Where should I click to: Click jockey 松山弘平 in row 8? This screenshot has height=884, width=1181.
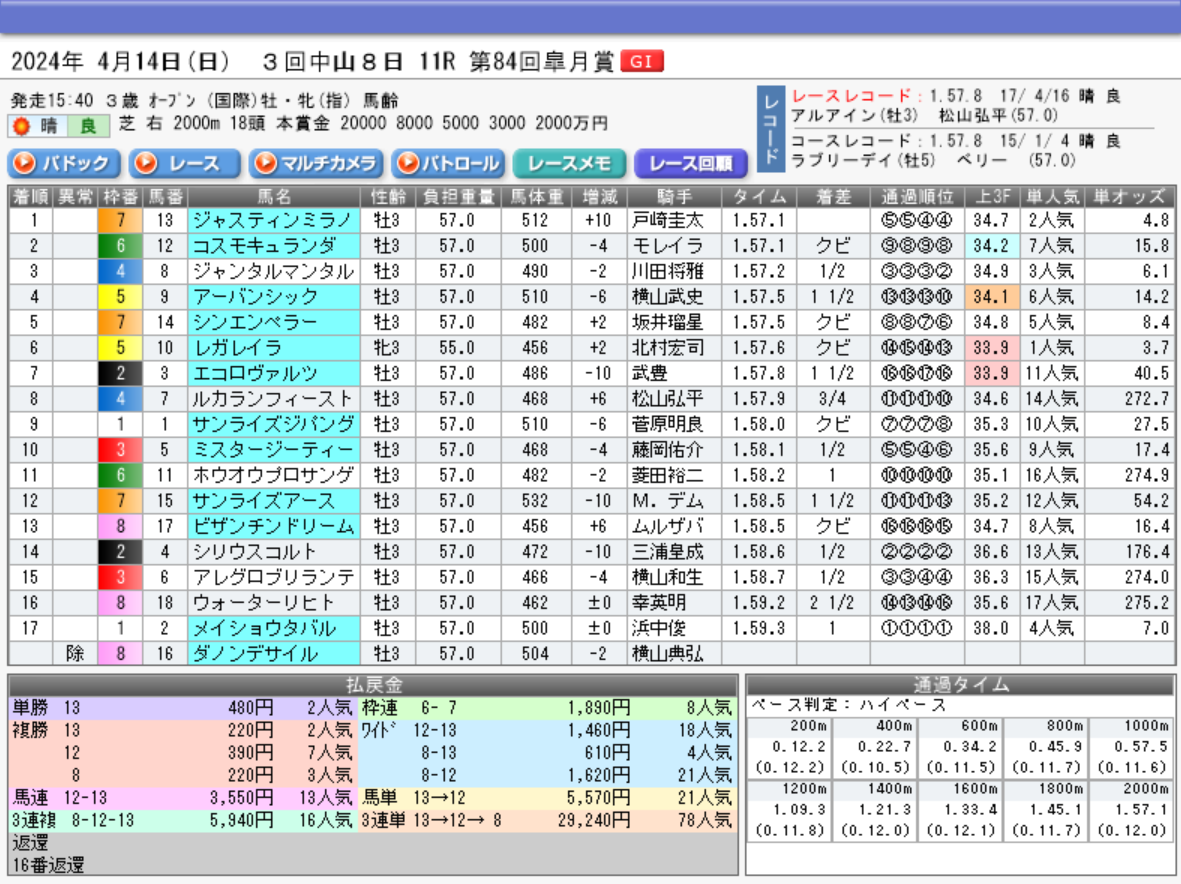[667, 399]
